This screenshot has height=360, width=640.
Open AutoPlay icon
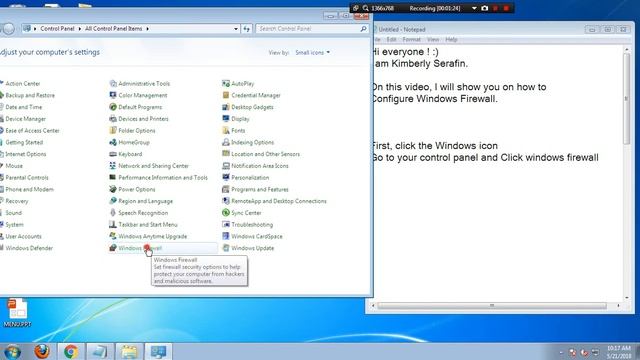pyautogui.click(x=226, y=84)
